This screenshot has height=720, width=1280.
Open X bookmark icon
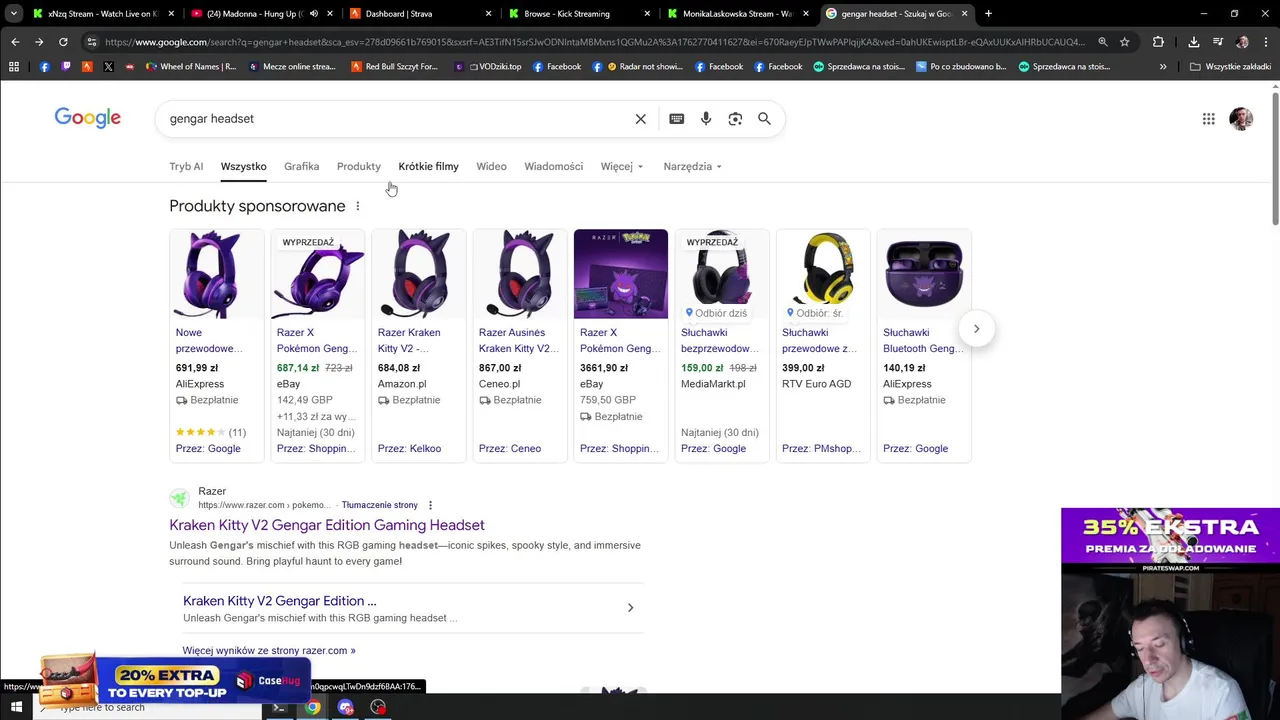click(x=108, y=67)
